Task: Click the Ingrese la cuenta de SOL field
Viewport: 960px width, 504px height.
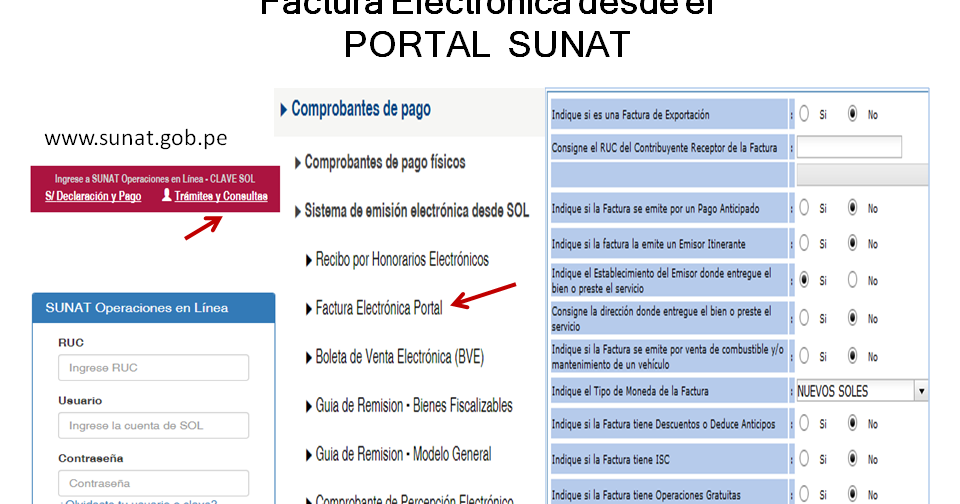Action: 154,425
